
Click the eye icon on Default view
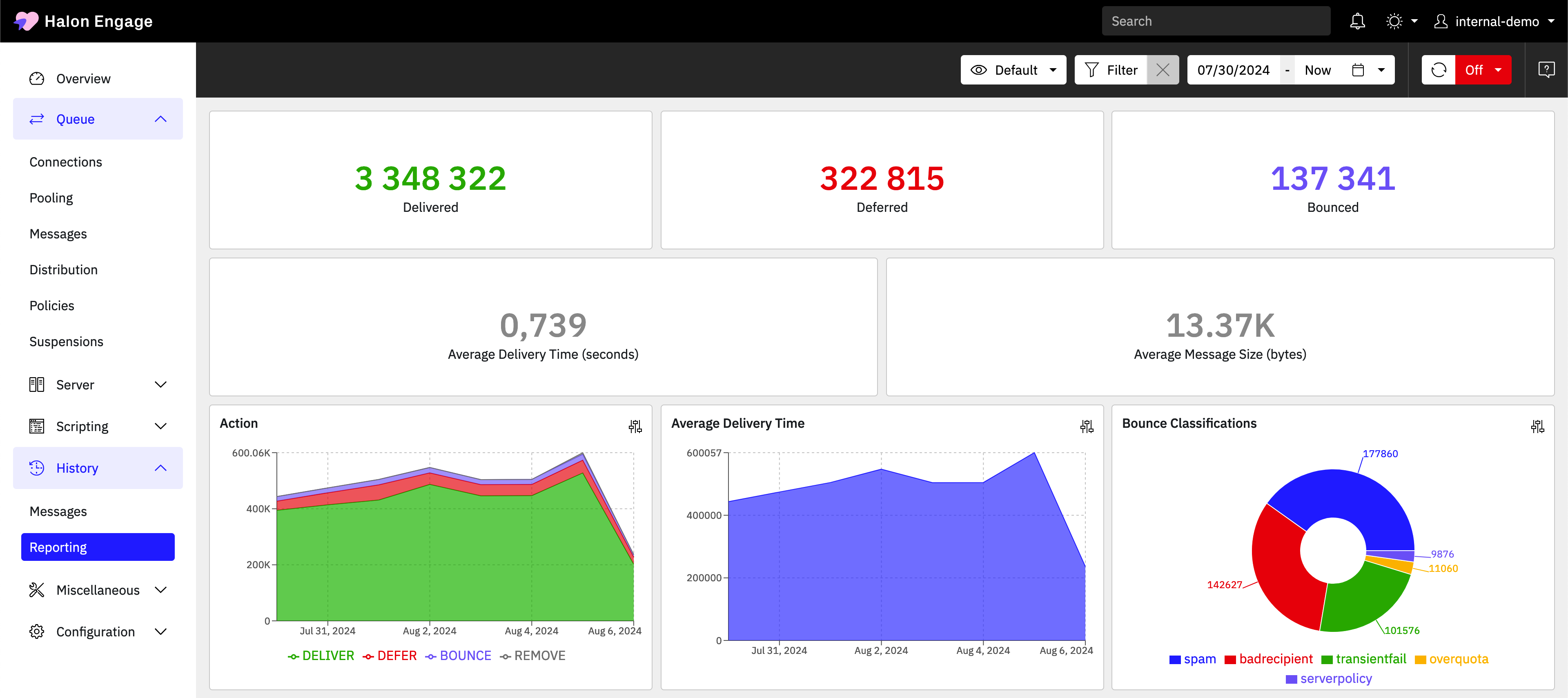[x=978, y=70]
